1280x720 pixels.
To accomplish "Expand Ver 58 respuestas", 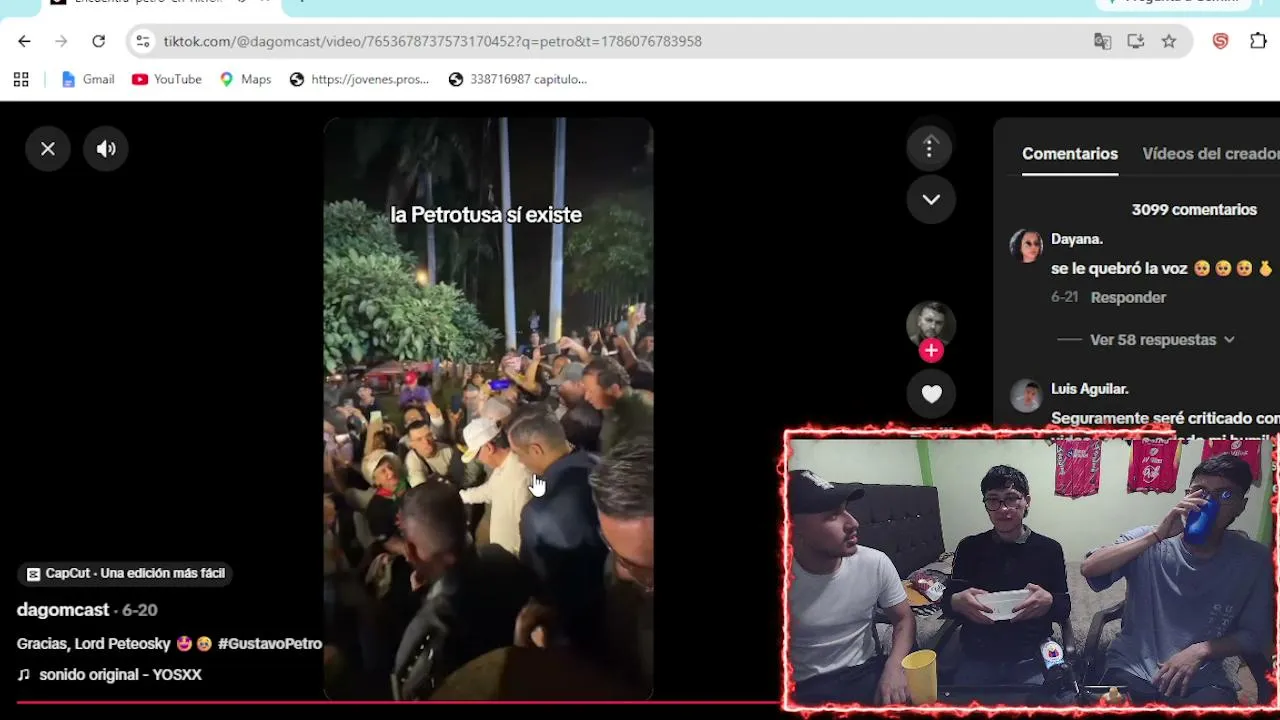I will [x=1162, y=340].
